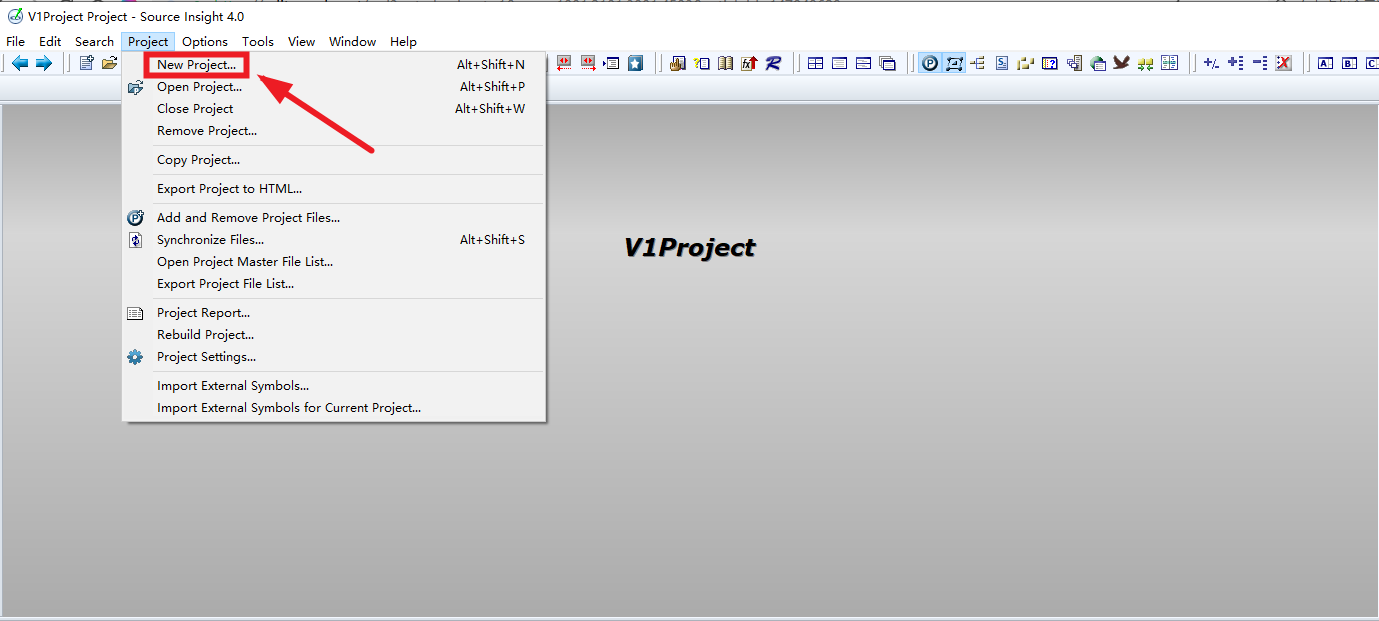This screenshot has height=621, width=1379.
Task: Click the green double-arrow sync icon
Action: (1145, 63)
